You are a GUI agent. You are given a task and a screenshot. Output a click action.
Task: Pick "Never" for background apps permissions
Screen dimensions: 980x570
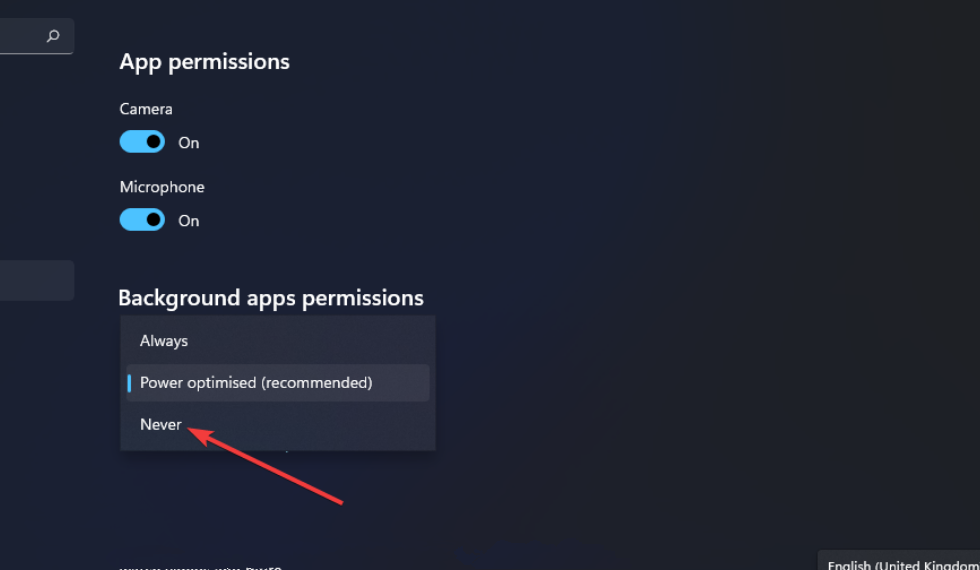pyautogui.click(x=161, y=425)
